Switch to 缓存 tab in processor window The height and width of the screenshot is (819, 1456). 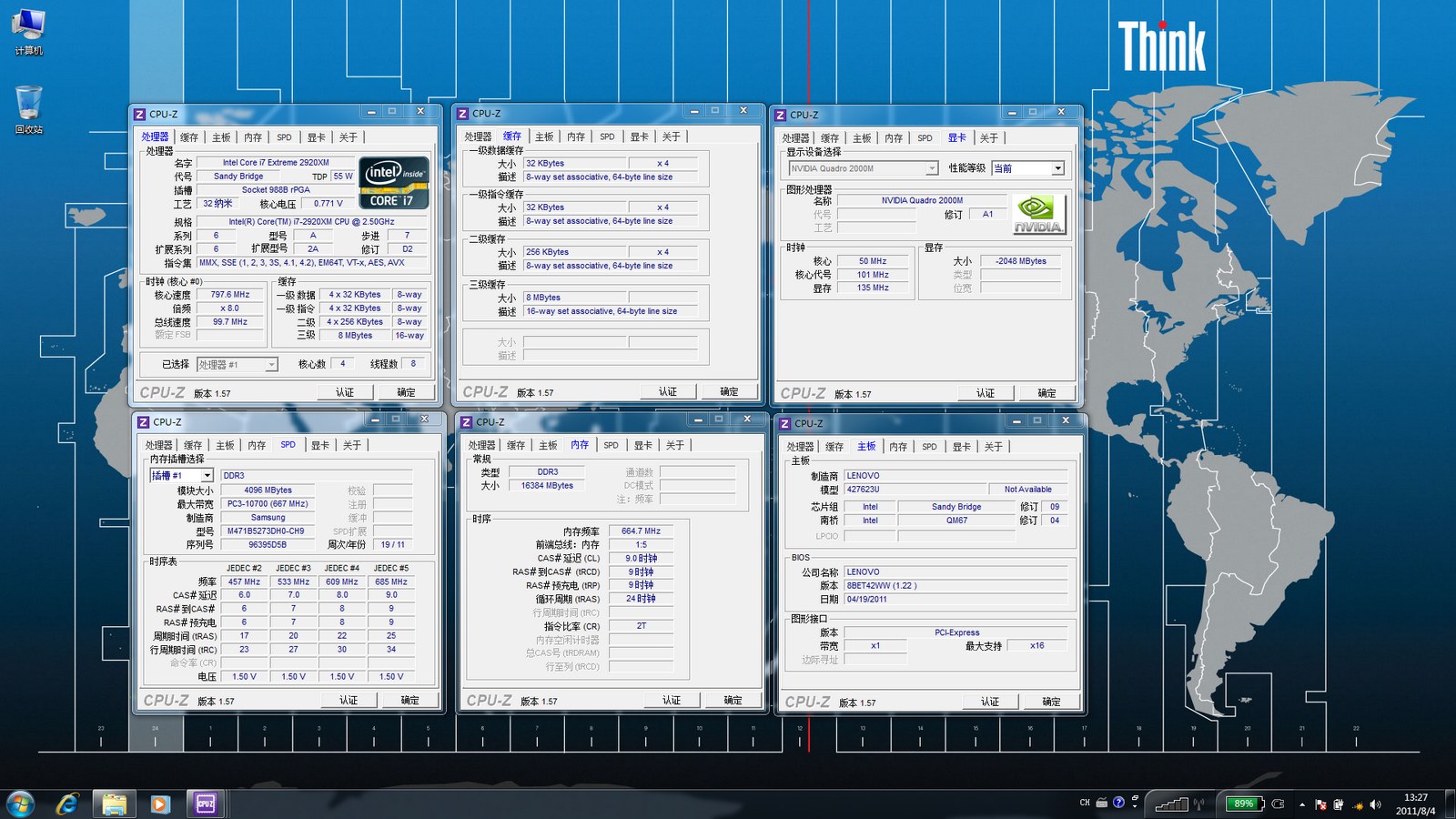189,137
